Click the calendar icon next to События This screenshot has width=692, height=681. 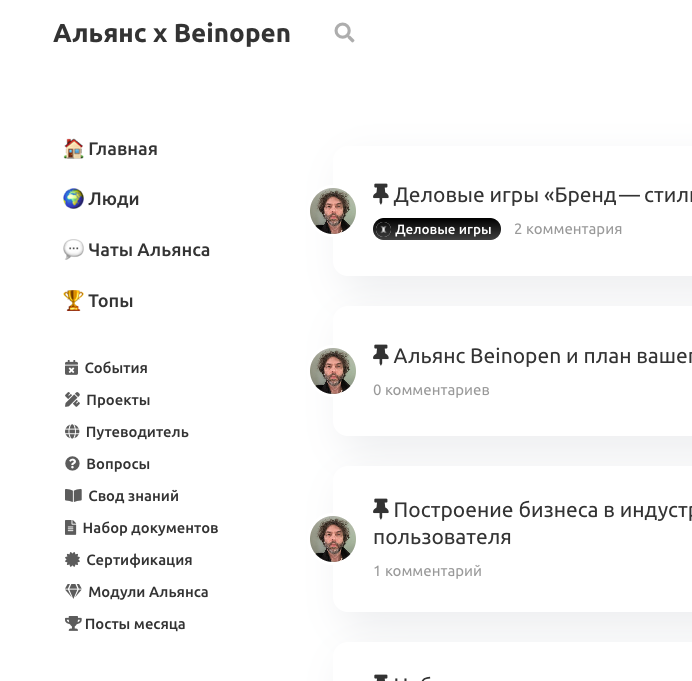point(71,367)
